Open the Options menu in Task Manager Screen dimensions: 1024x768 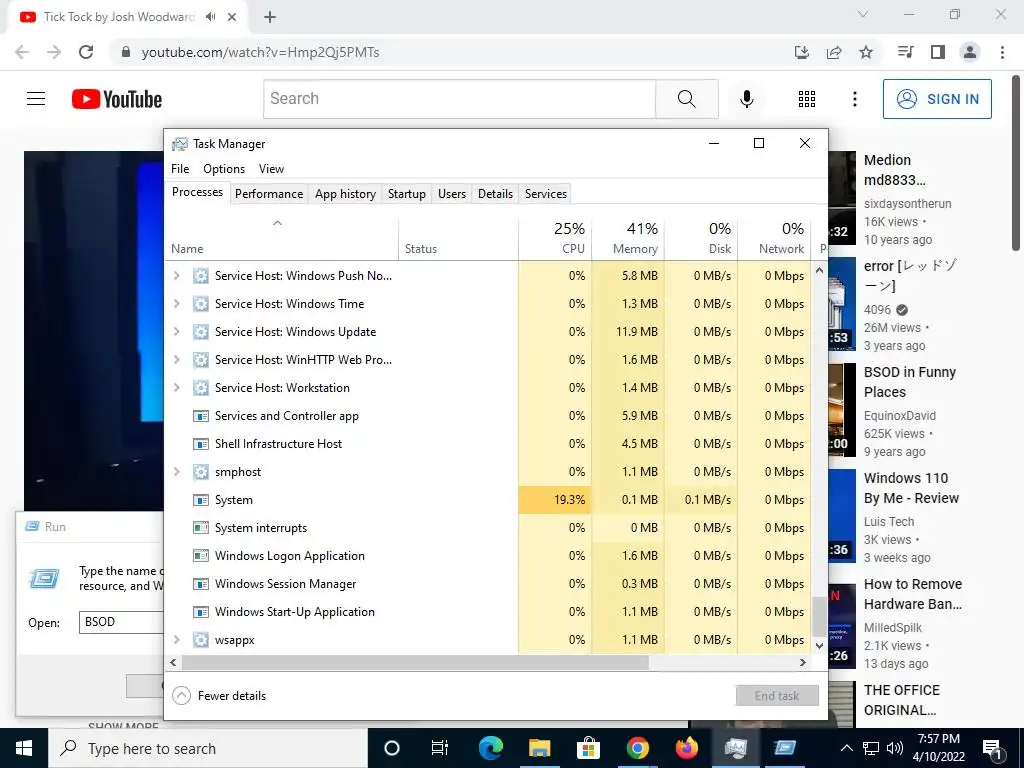click(224, 168)
